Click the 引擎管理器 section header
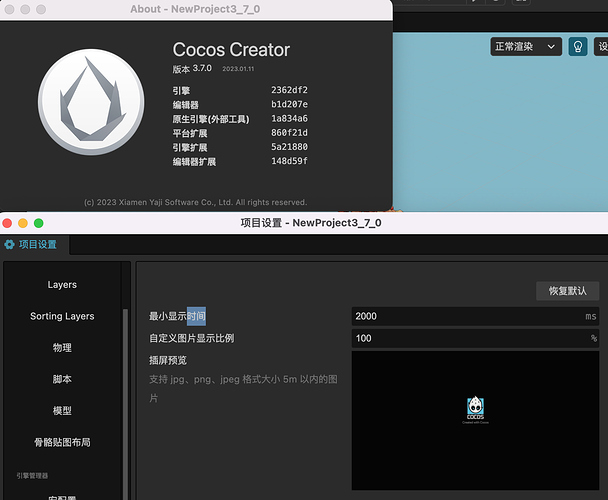 (32, 476)
